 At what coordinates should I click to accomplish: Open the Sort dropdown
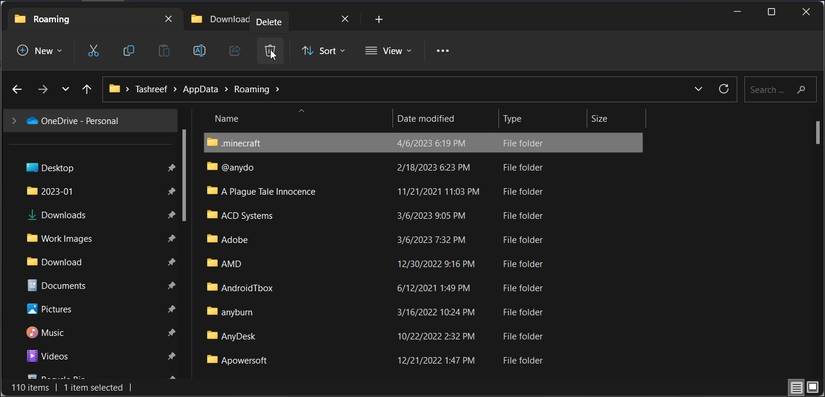click(323, 51)
